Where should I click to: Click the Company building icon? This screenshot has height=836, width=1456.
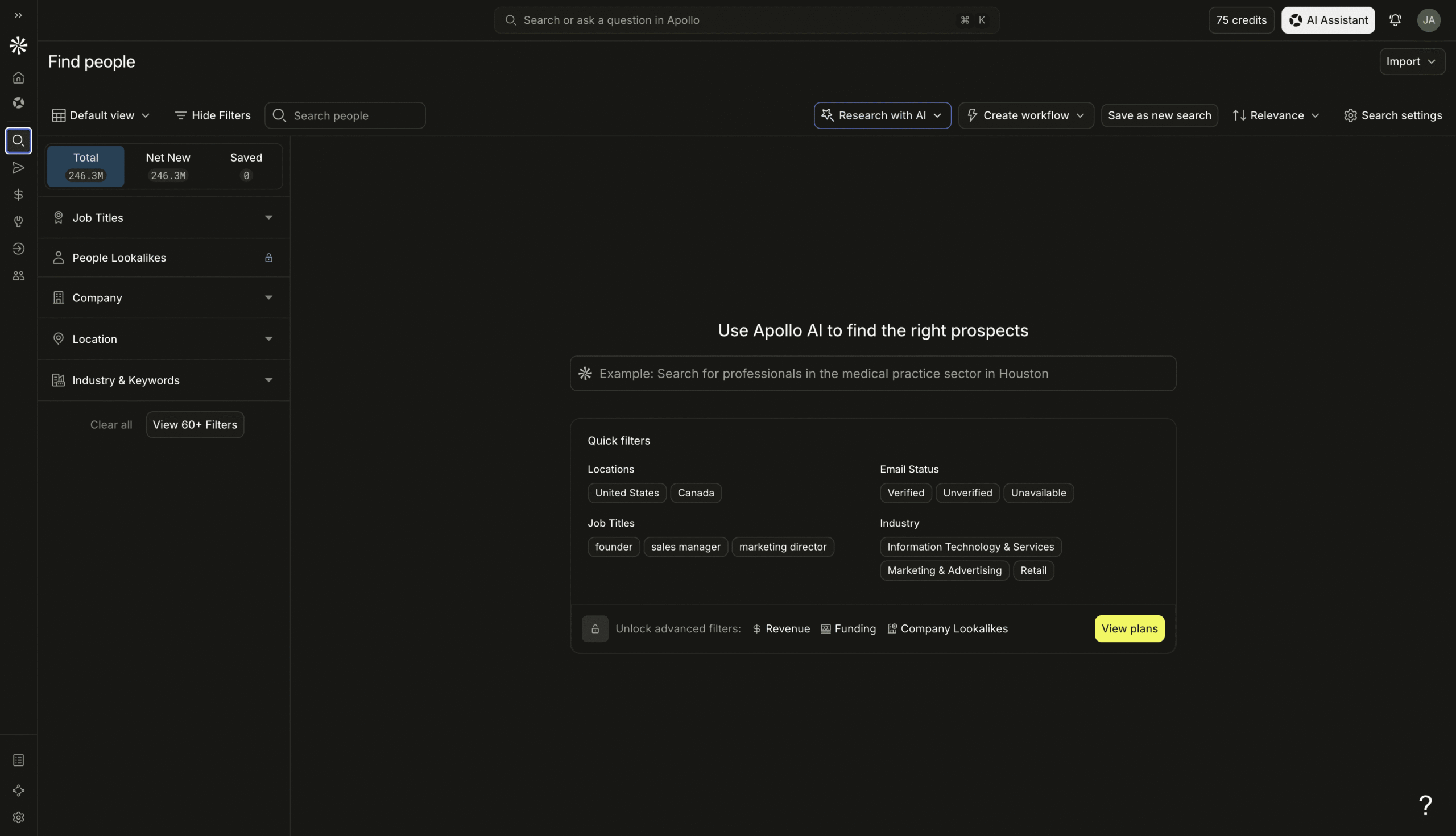pos(58,297)
